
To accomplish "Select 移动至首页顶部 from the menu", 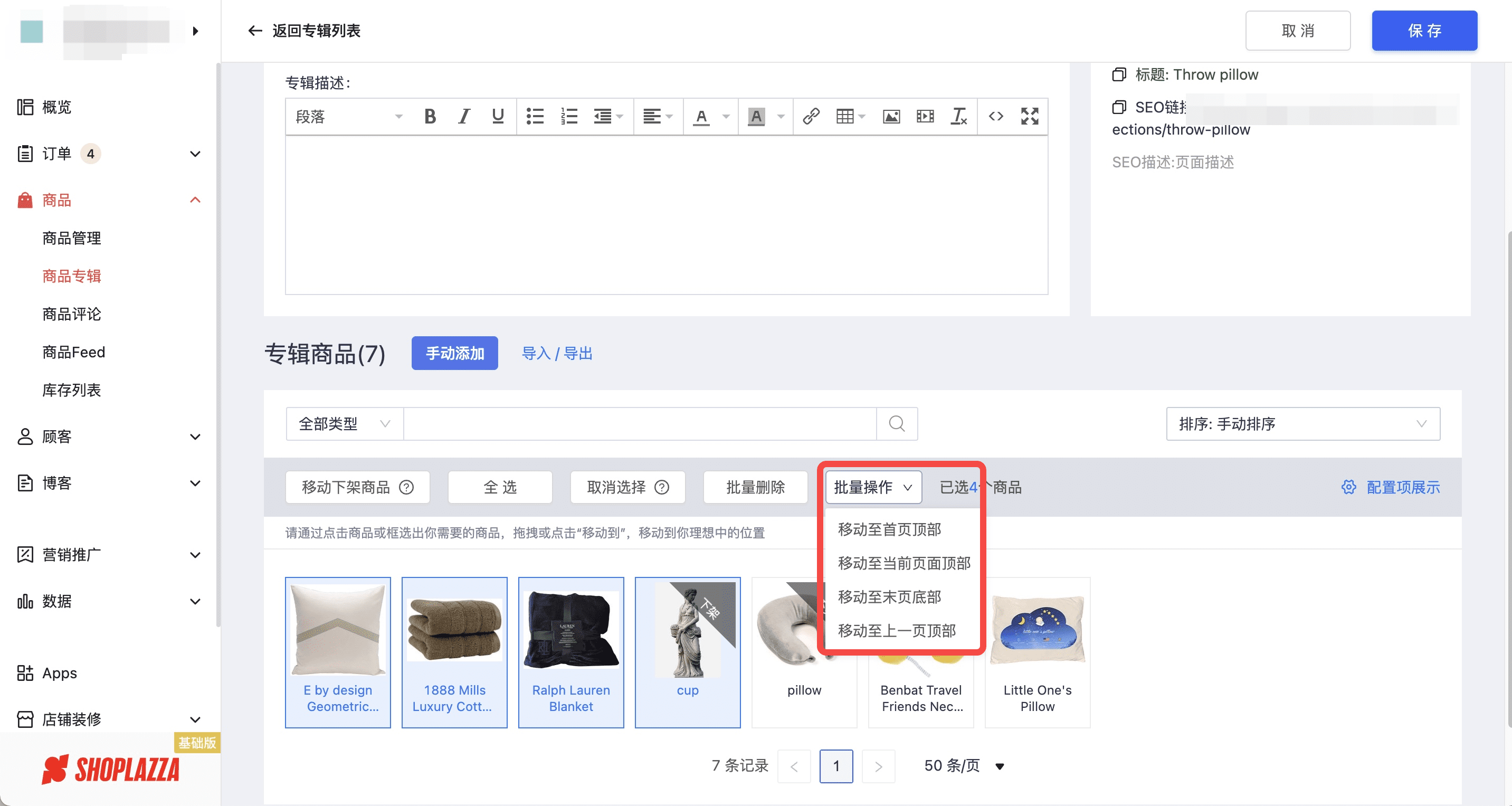I will 889,529.
